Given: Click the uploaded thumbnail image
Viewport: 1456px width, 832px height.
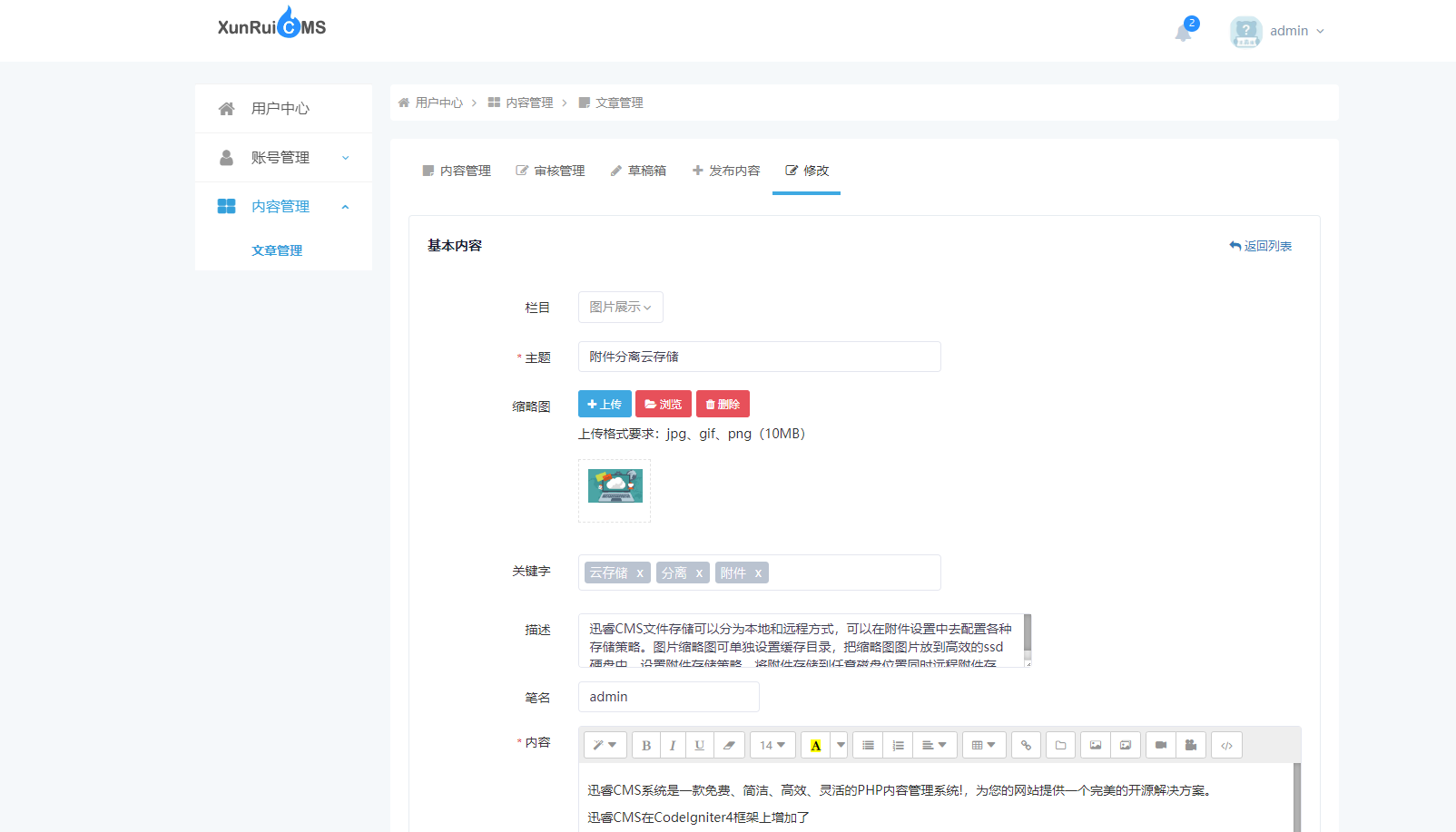Looking at the screenshot, I should 615,486.
